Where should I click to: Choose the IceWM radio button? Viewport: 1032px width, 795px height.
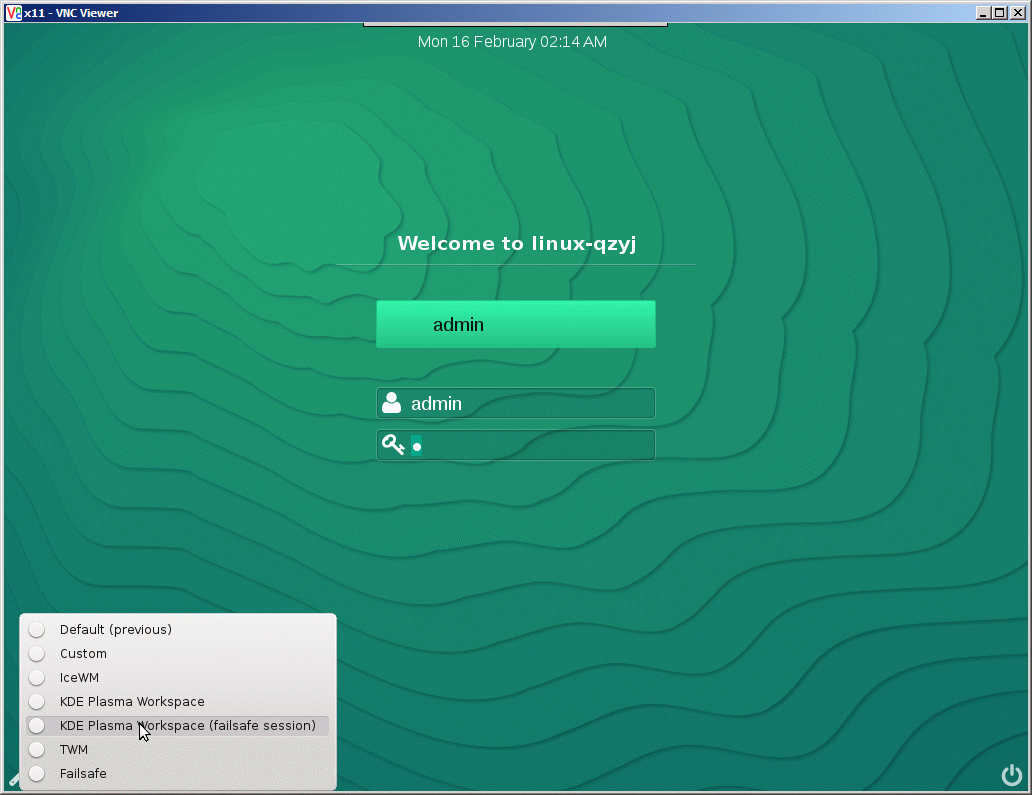[37, 677]
